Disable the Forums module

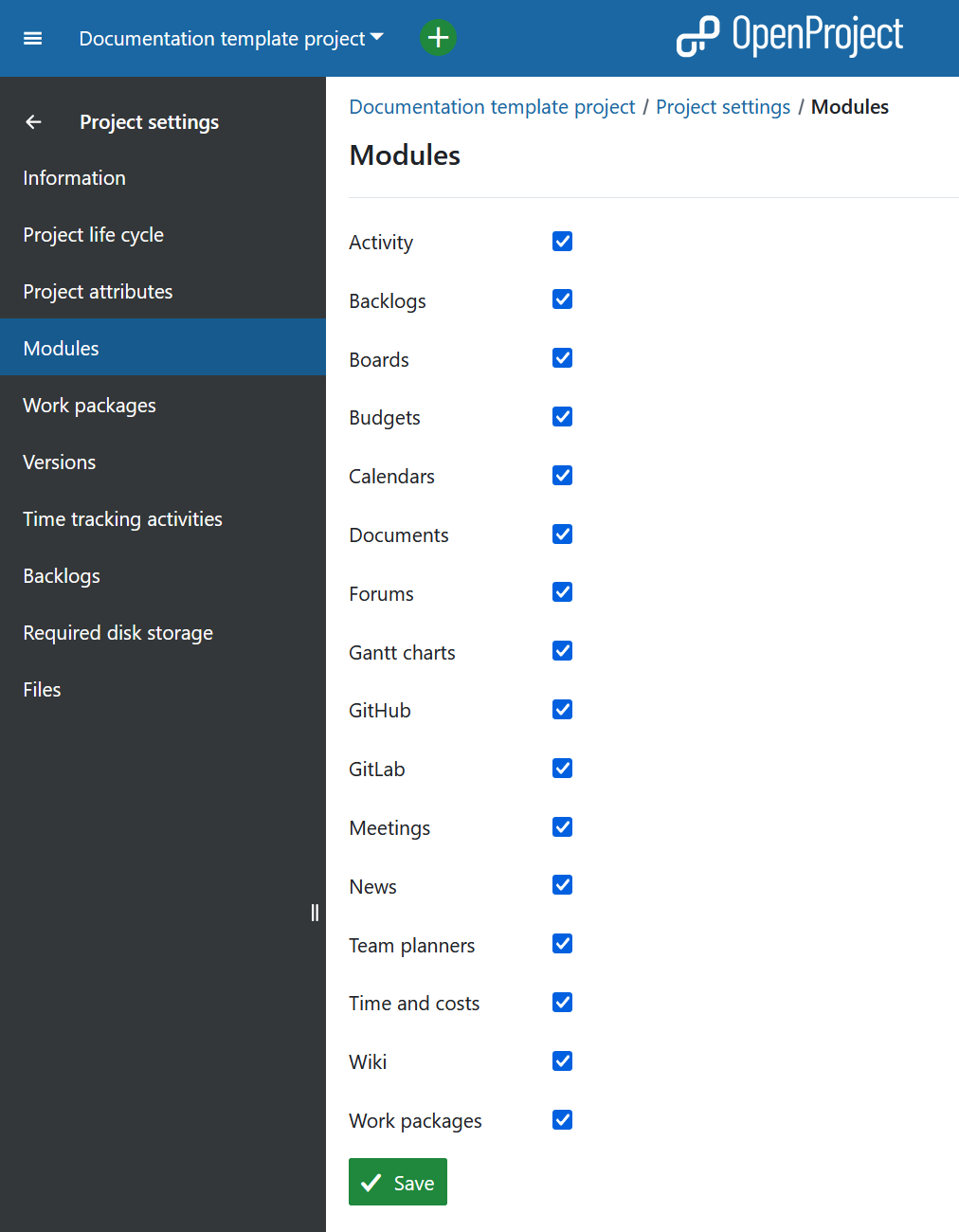[563, 592]
